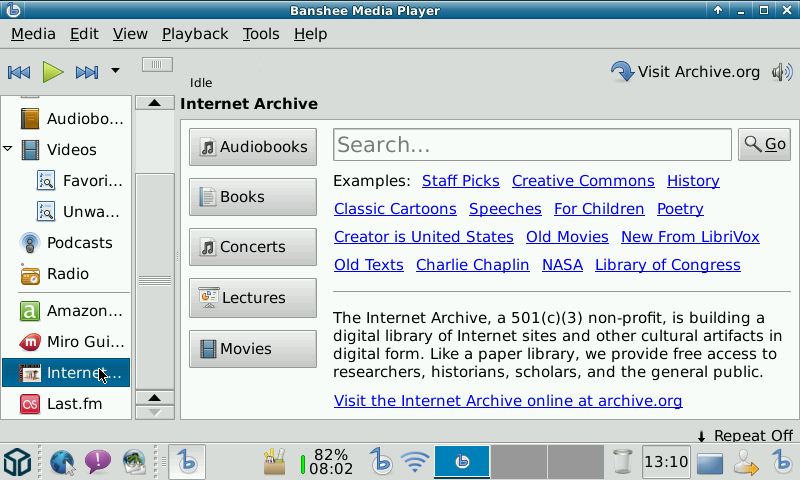Click the lower up-arrow scrollbar stepper
This screenshot has width=800, height=480.
coord(155,398)
